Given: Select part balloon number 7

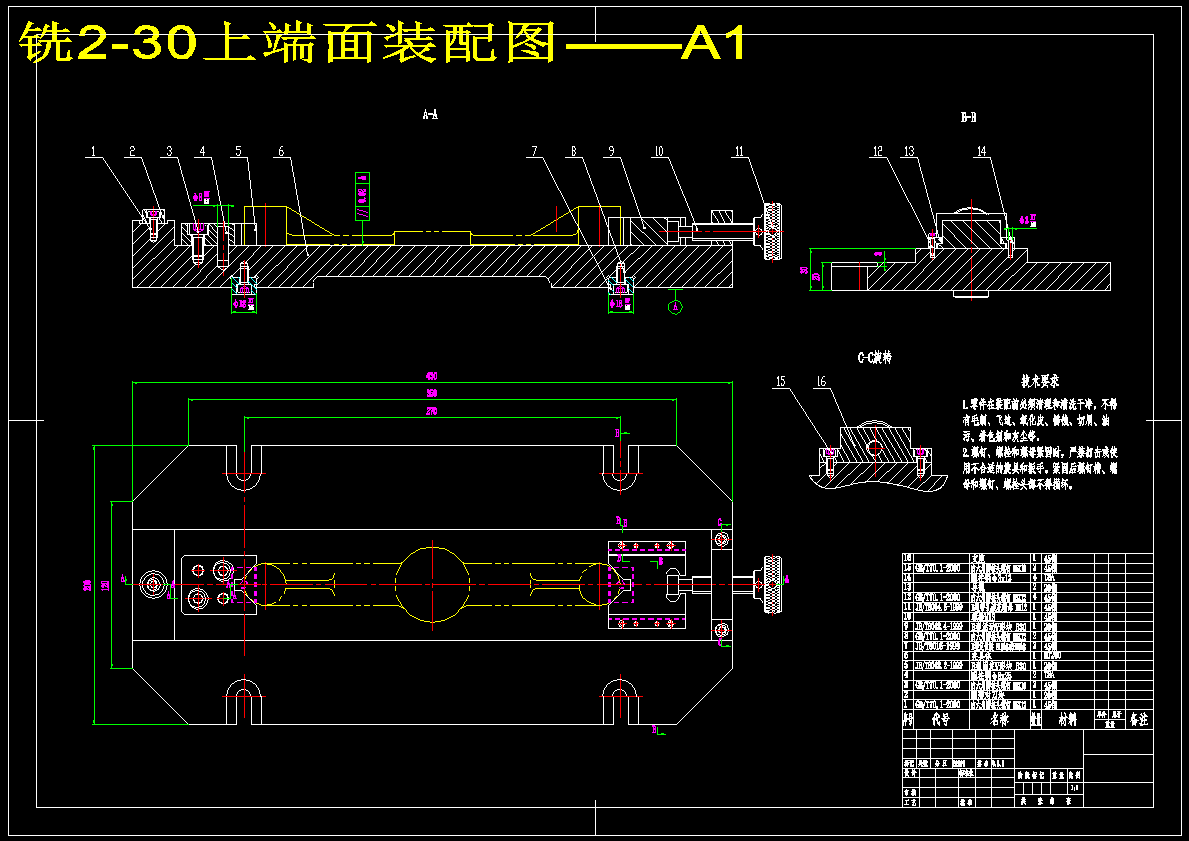Looking at the screenshot, I should (x=535, y=152).
